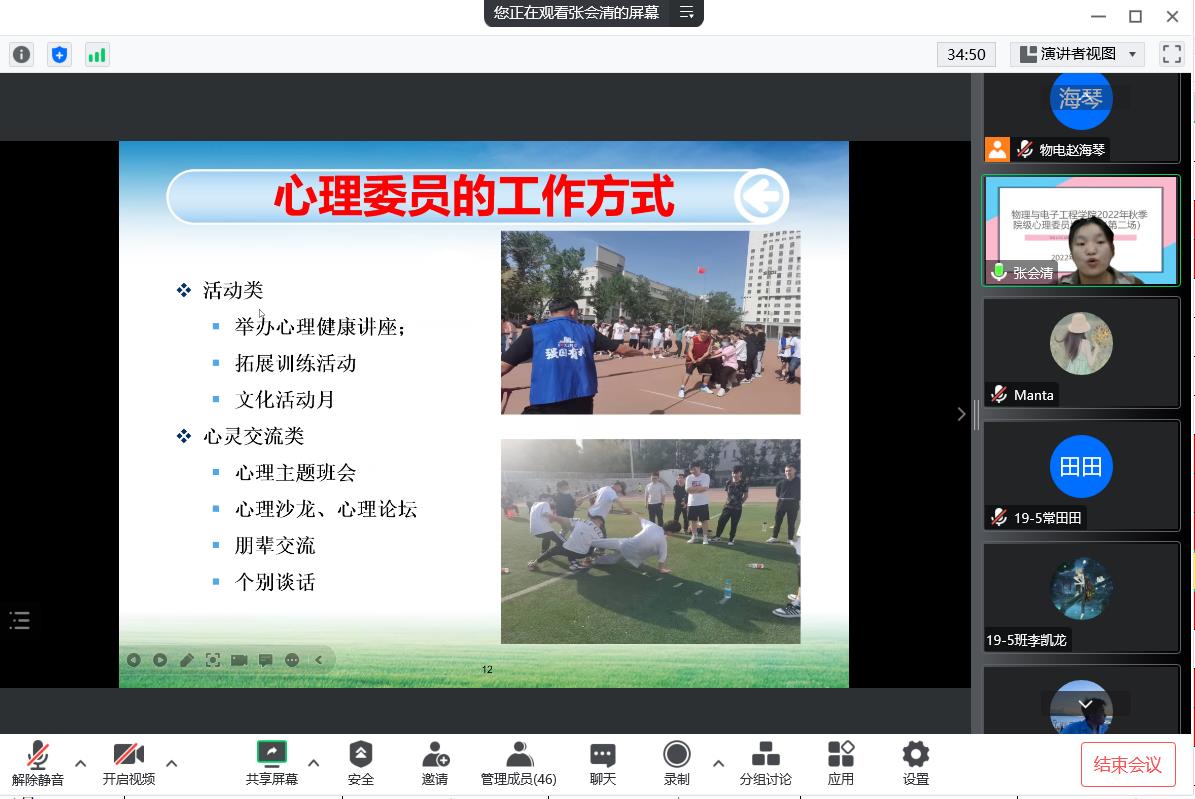The image size is (1195, 799).
Task: Click the blue encryption shield icon
Action: click(x=59, y=55)
